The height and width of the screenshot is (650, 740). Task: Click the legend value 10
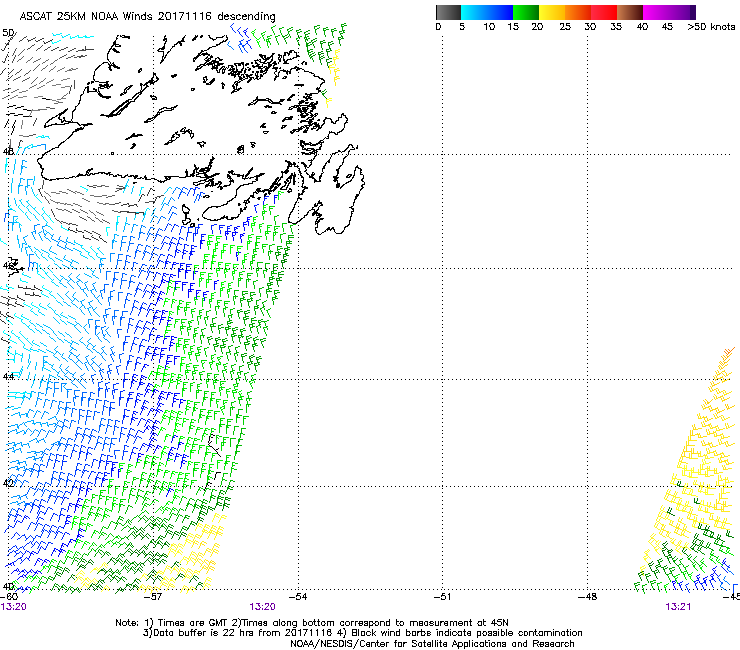click(x=489, y=27)
